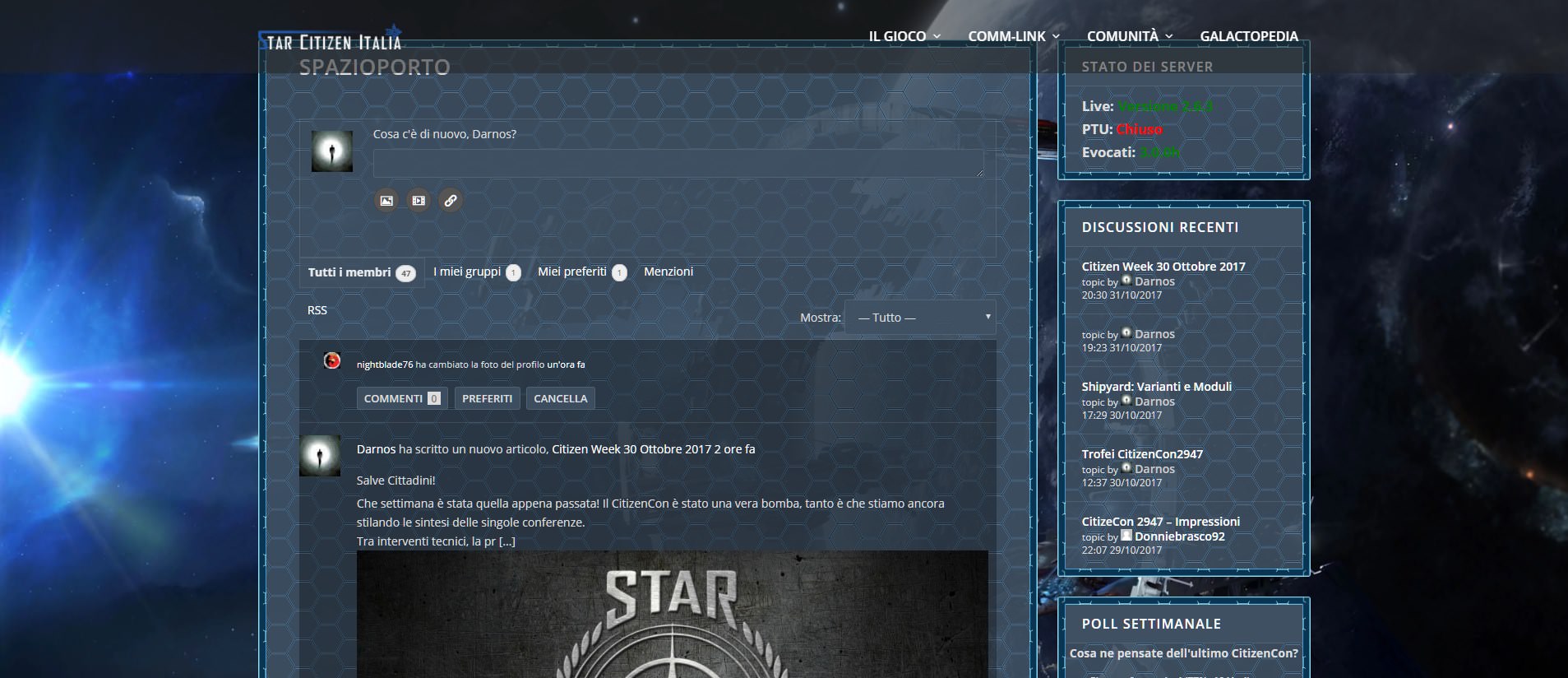Viewport: 1568px width, 678px height.
Task: Select the Miei preferiti tab
Action: 572,272
